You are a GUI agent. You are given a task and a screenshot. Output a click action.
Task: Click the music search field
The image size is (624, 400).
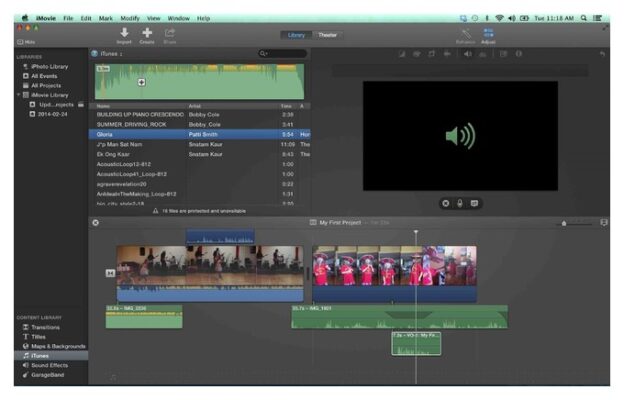(283, 53)
